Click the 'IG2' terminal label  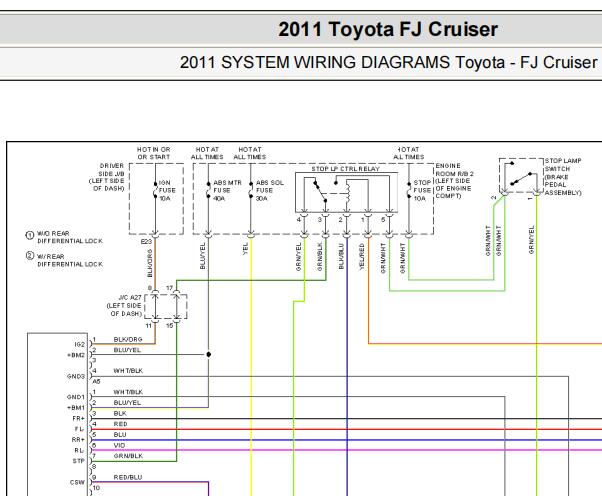[x=80, y=344]
